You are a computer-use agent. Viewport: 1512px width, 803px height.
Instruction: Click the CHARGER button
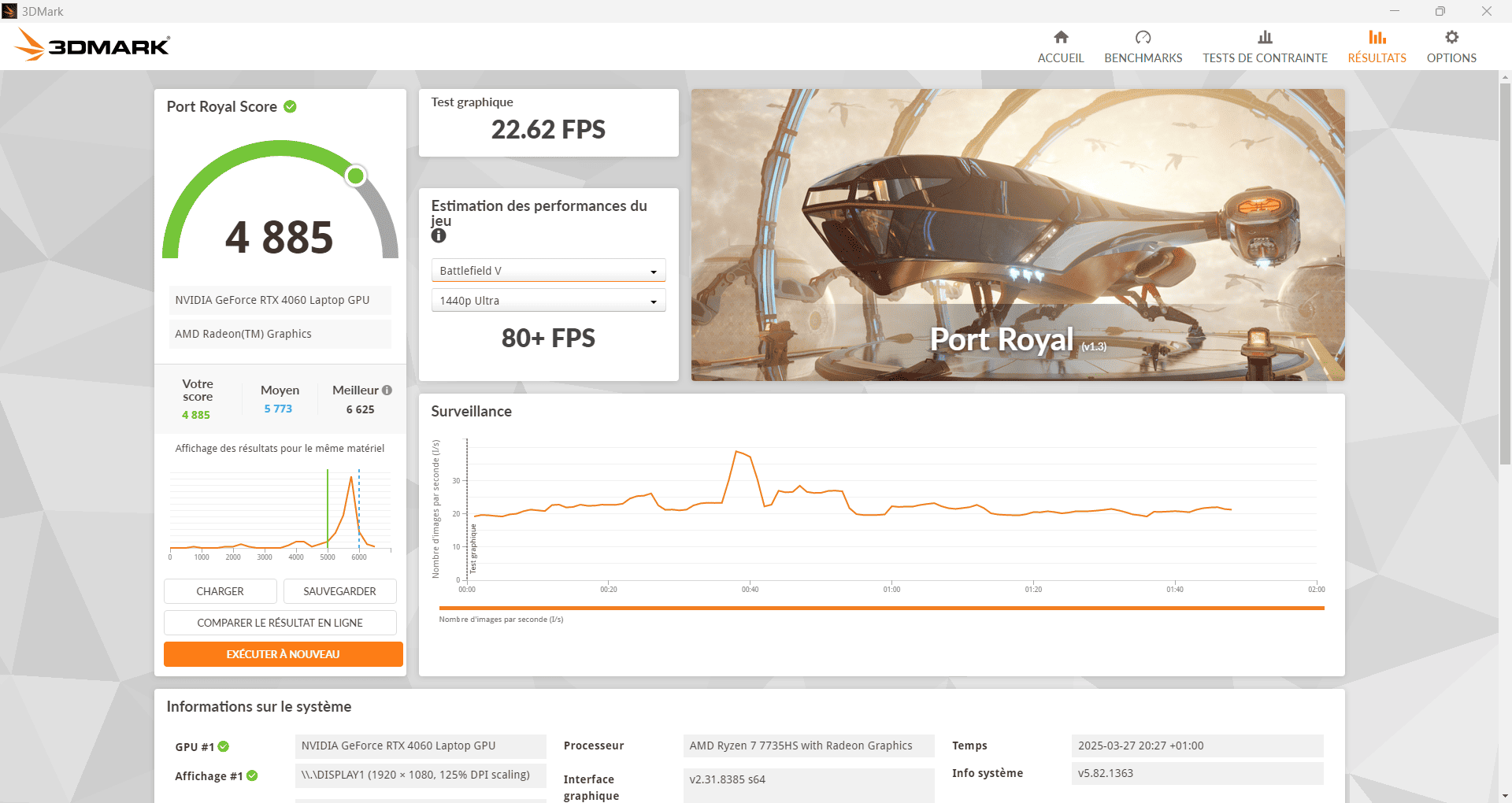point(220,591)
